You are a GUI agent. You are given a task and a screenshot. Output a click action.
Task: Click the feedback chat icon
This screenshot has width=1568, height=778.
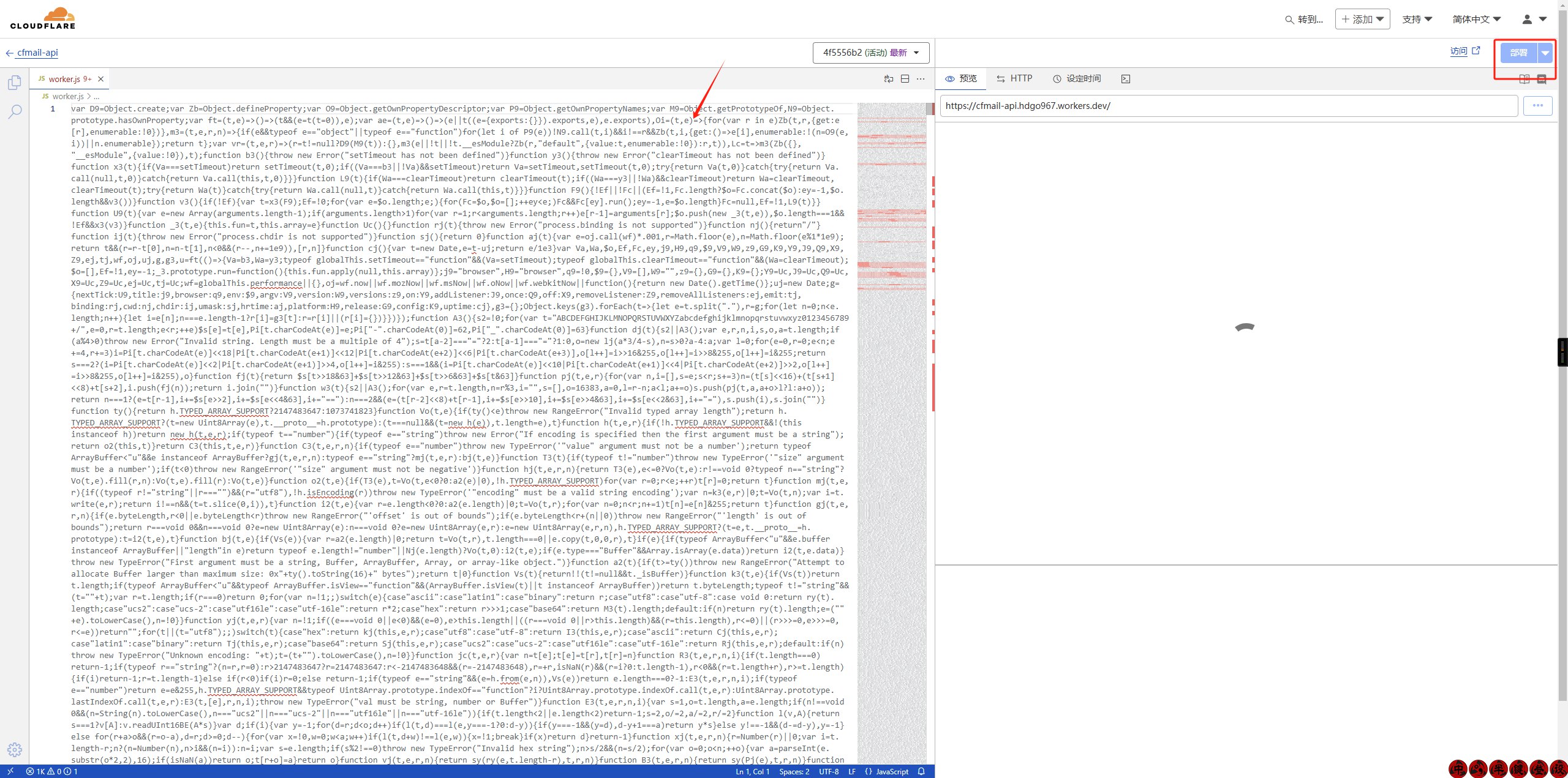1542,79
